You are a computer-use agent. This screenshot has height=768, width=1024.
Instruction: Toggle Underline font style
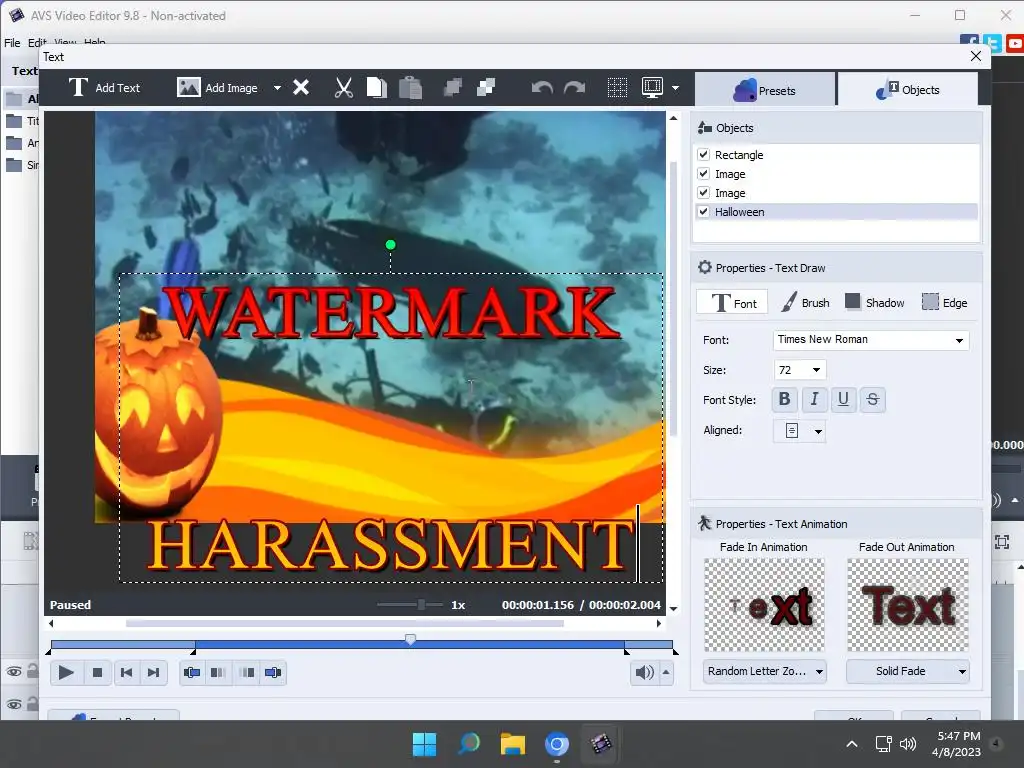843,399
